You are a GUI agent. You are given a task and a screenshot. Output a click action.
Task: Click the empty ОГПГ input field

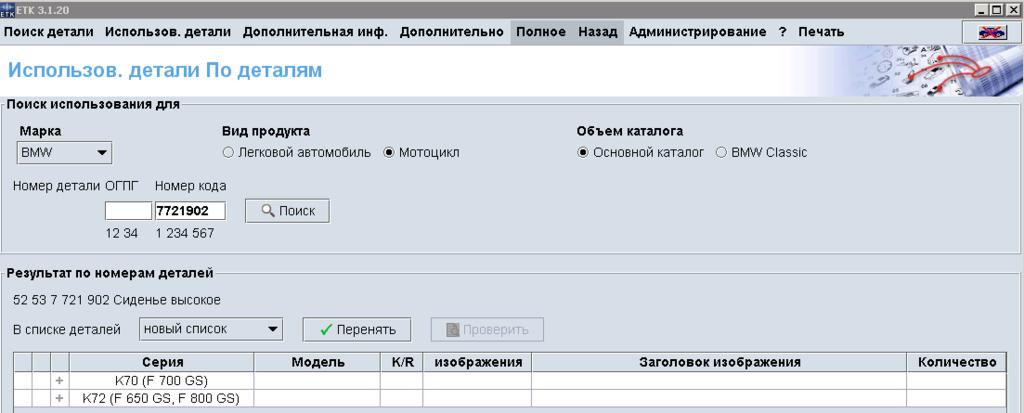pyautogui.click(x=127, y=211)
